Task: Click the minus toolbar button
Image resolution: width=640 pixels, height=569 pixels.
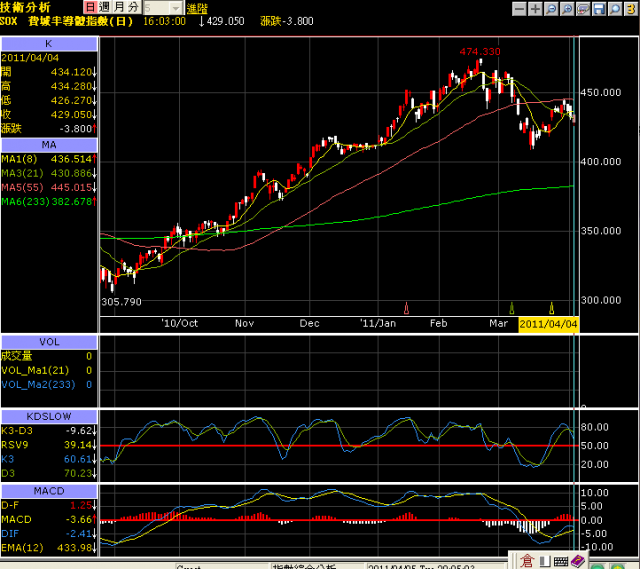Action: (x=519, y=9)
